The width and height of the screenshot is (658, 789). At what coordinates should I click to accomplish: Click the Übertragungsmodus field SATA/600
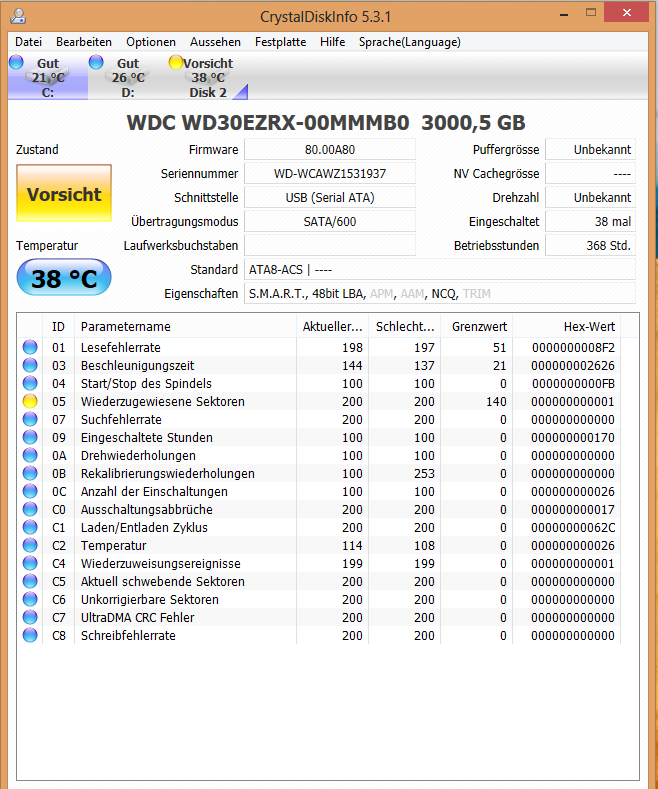(330, 221)
